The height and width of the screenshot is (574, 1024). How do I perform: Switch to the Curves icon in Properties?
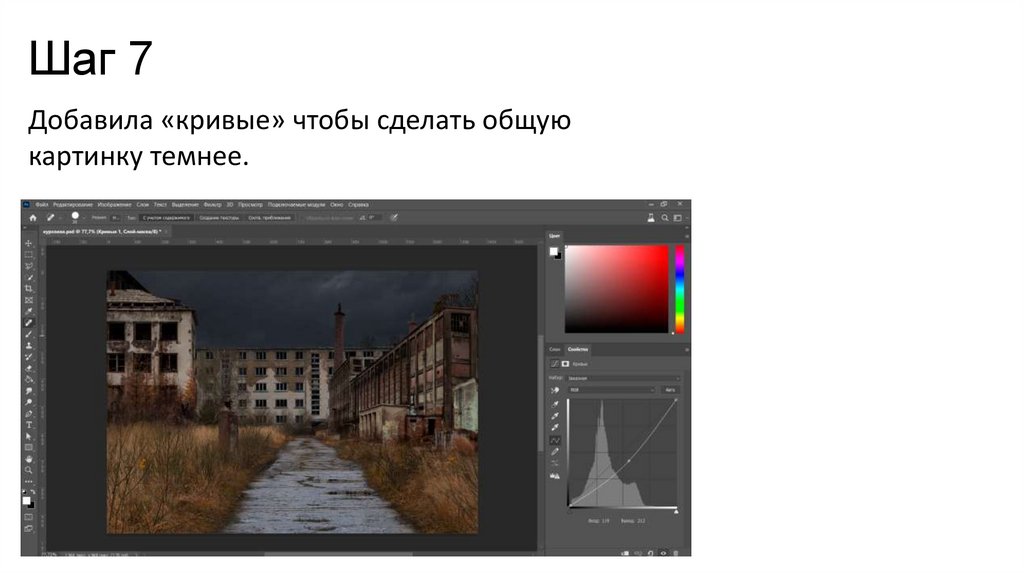[x=554, y=364]
